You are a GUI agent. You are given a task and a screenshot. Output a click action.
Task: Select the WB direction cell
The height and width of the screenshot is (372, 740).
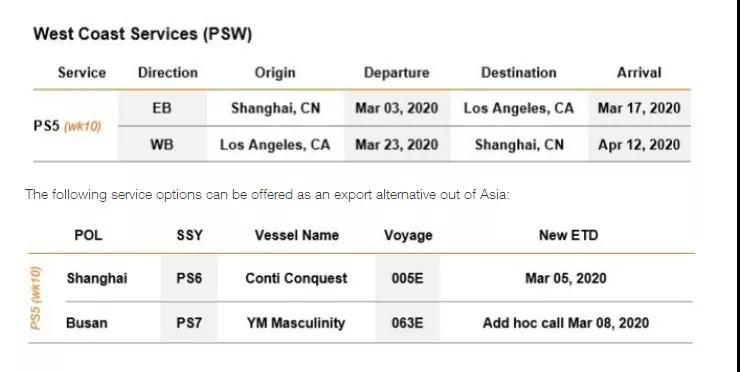(162, 144)
